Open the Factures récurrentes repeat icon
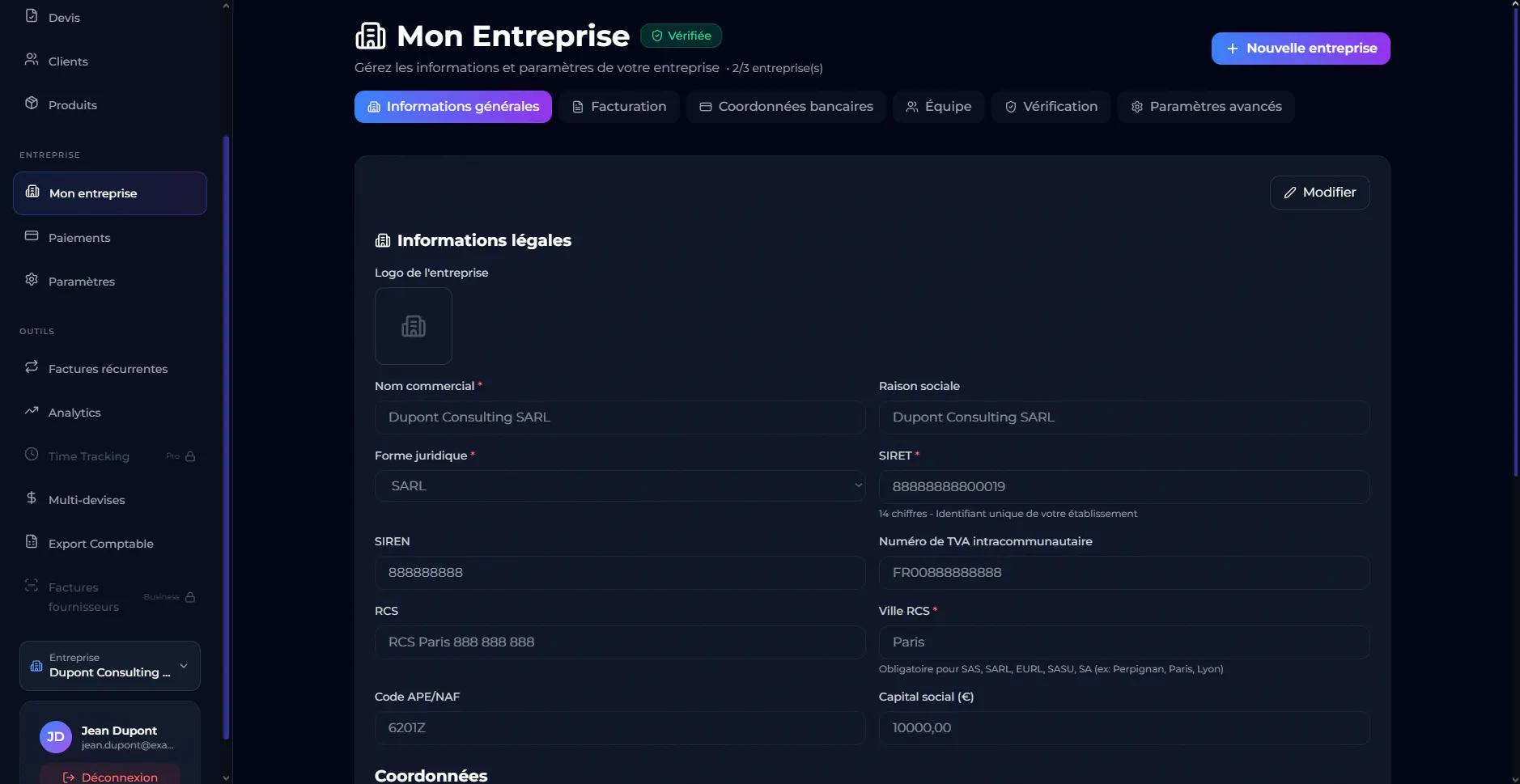This screenshot has height=784, width=1520. [x=32, y=367]
